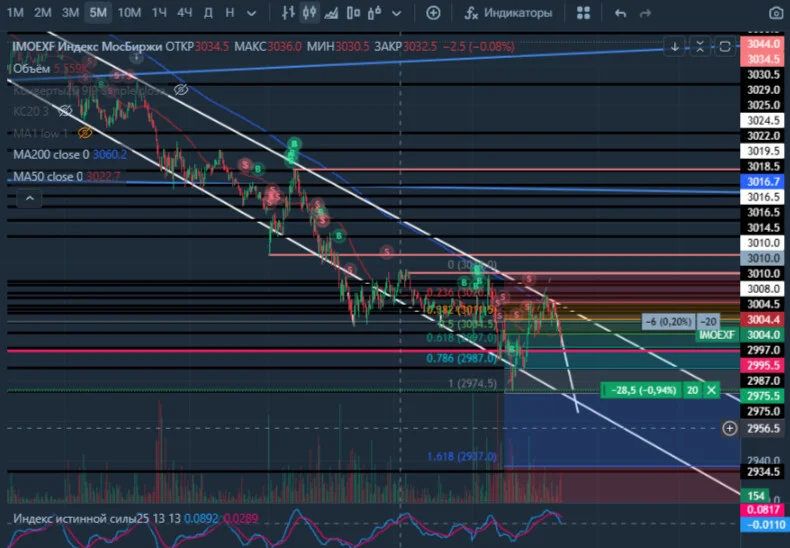Click the pink 0.0817 indicator value label
The width and height of the screenshot is (790, 548).
(x=764, y=510)
